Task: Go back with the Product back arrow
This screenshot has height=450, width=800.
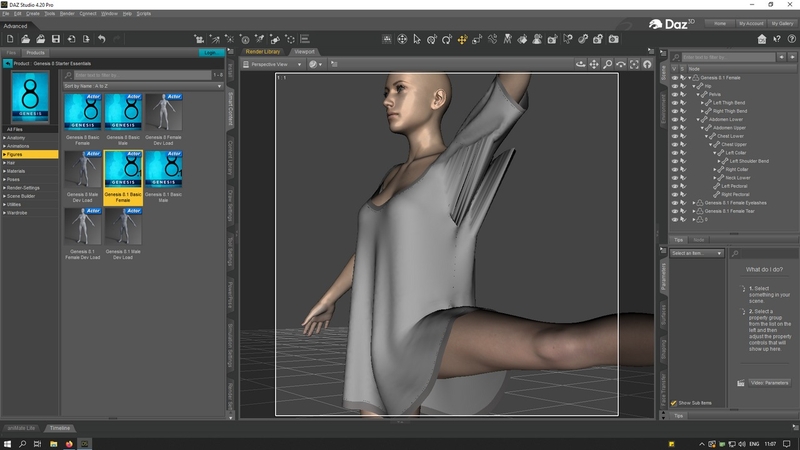Action: (7, 63)
